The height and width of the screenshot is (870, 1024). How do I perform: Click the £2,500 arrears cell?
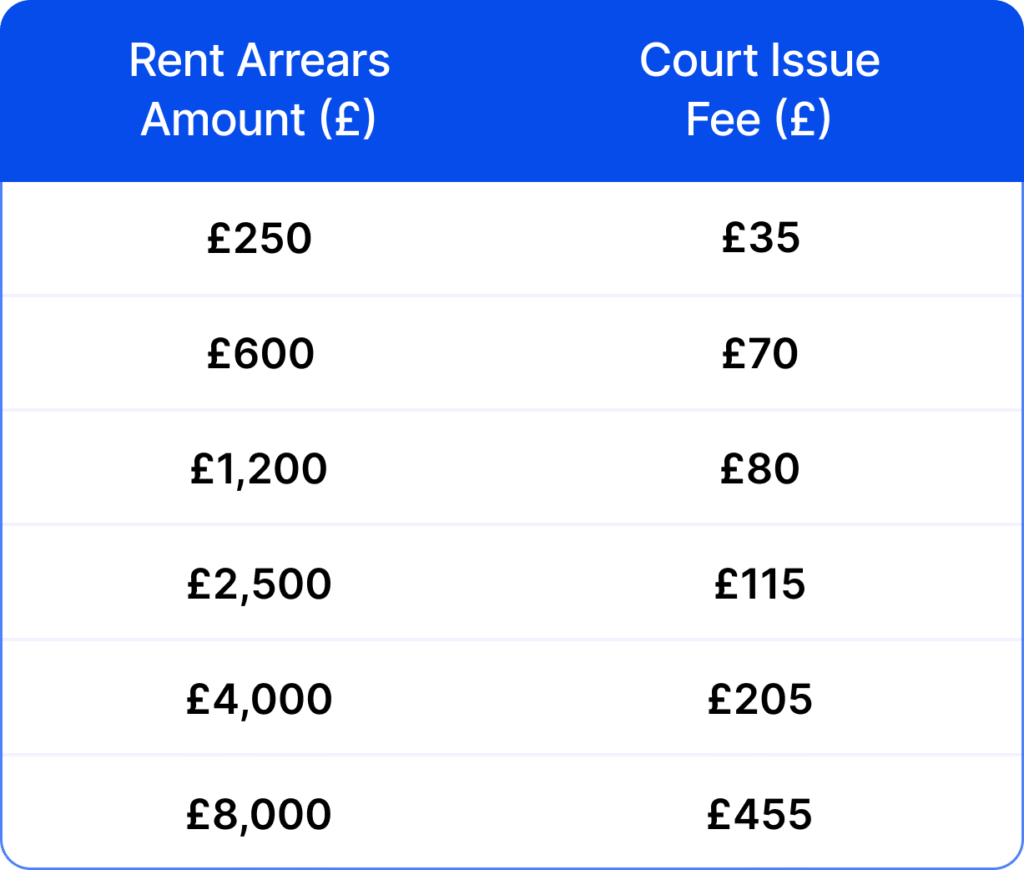(x=259, y=584)
